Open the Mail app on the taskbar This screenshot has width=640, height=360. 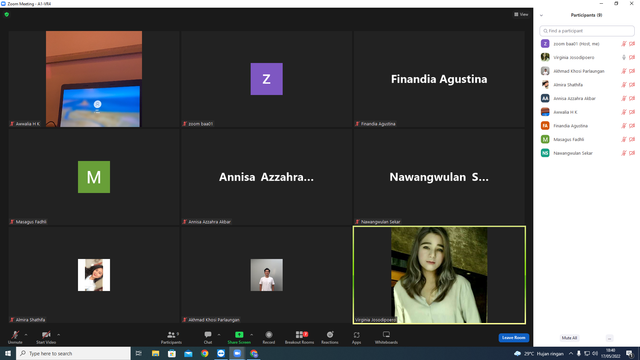click(188, 353)
